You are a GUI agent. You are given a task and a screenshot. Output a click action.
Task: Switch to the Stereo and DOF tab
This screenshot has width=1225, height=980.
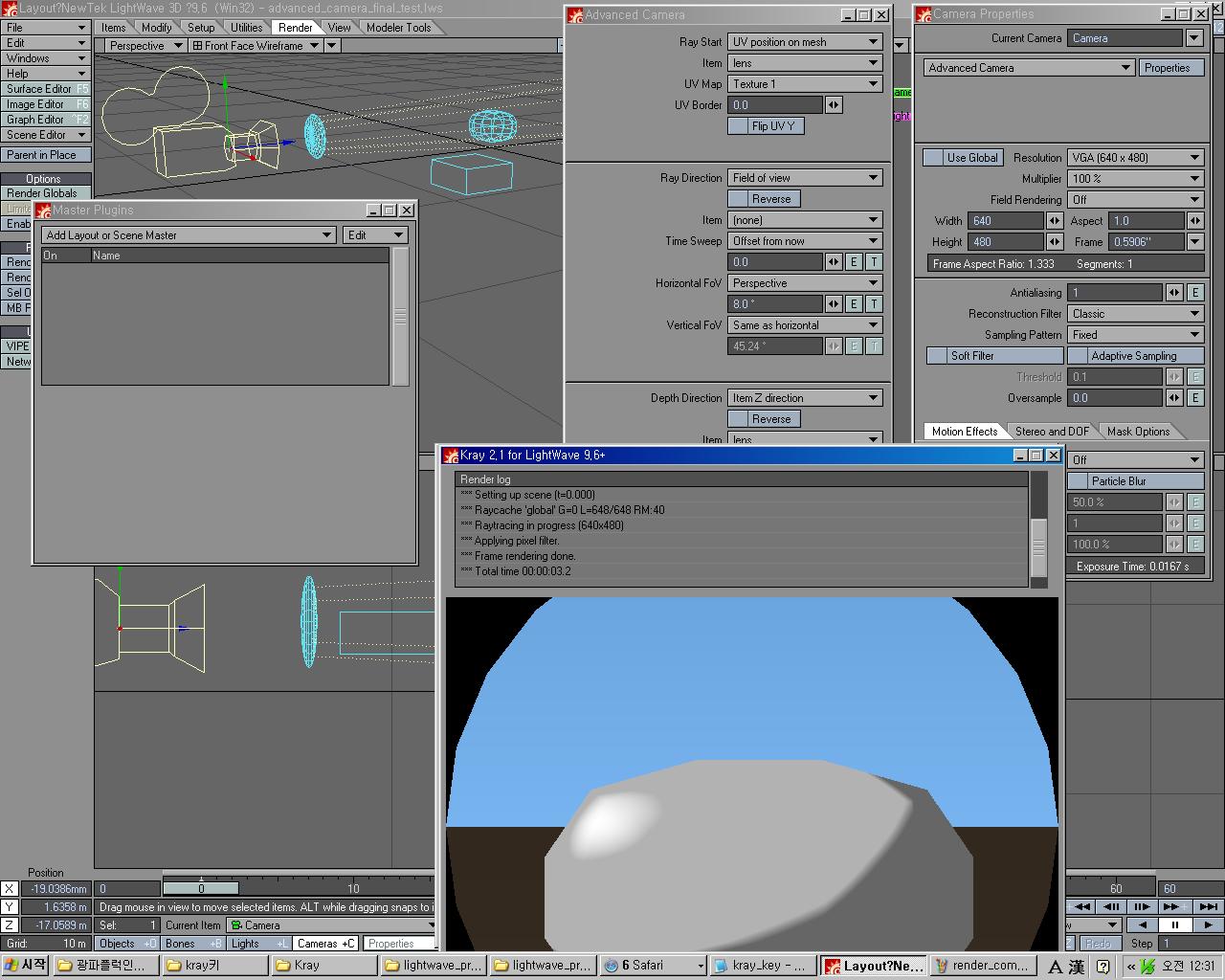point(1052,432)
